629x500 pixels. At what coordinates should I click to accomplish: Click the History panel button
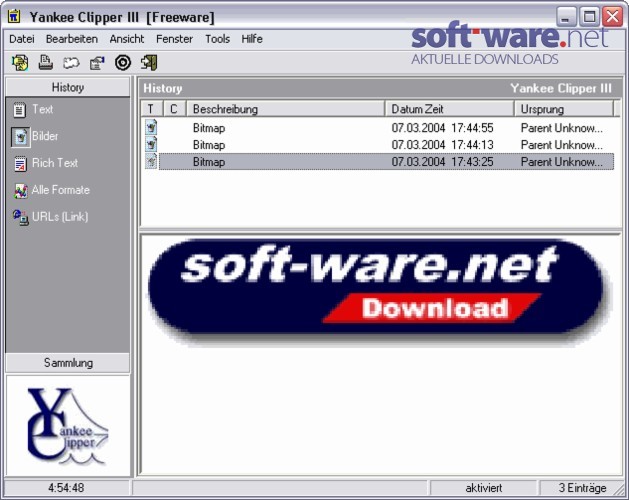click(x=68, y=87)
